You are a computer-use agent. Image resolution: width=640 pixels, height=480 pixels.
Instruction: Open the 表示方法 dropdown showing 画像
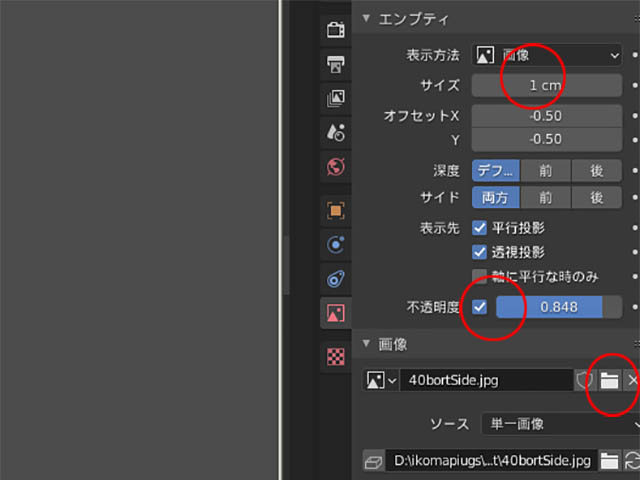pos(547,55)
